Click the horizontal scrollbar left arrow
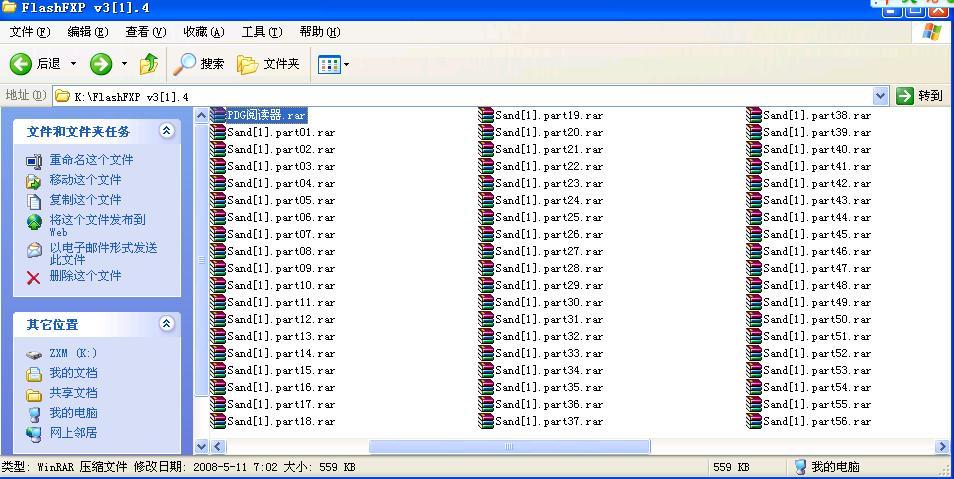Viewport: 954px width, 479px height. 217,447
